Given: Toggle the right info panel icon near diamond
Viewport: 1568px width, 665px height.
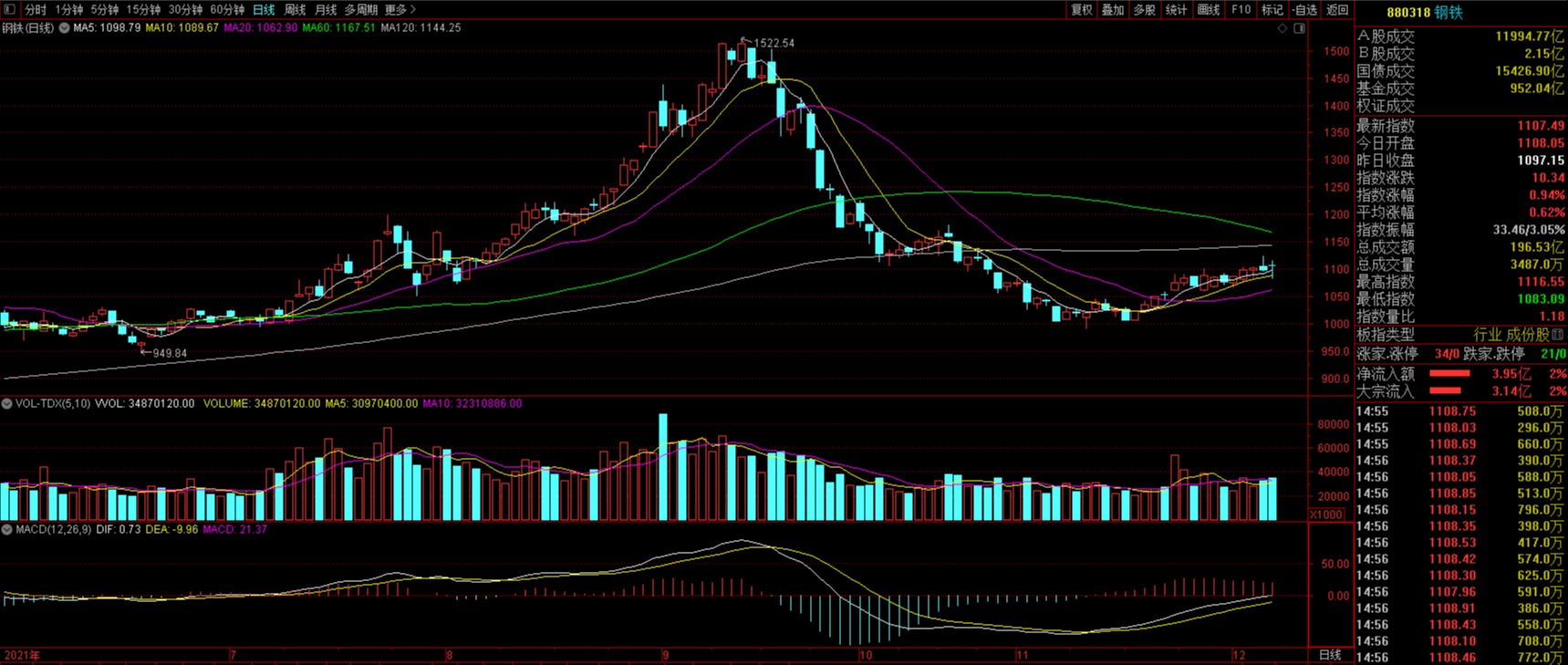Looking at the screenshot, I should (1300, 28).
